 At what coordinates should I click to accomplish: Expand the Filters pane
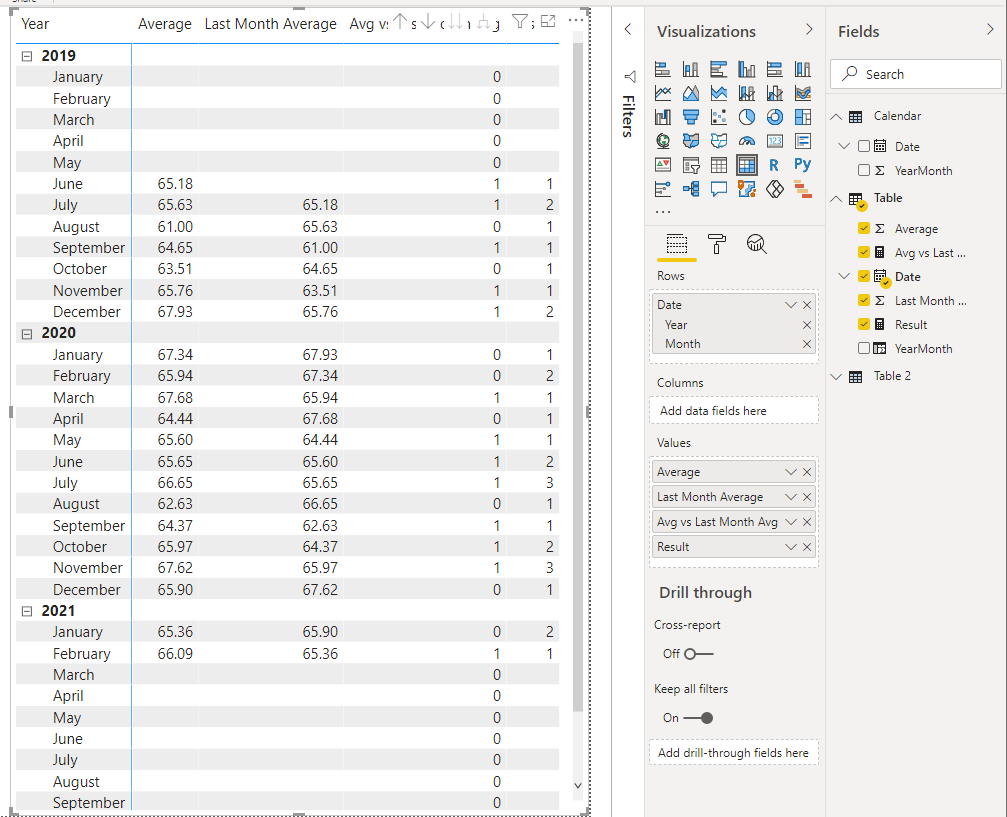point(628,29)
